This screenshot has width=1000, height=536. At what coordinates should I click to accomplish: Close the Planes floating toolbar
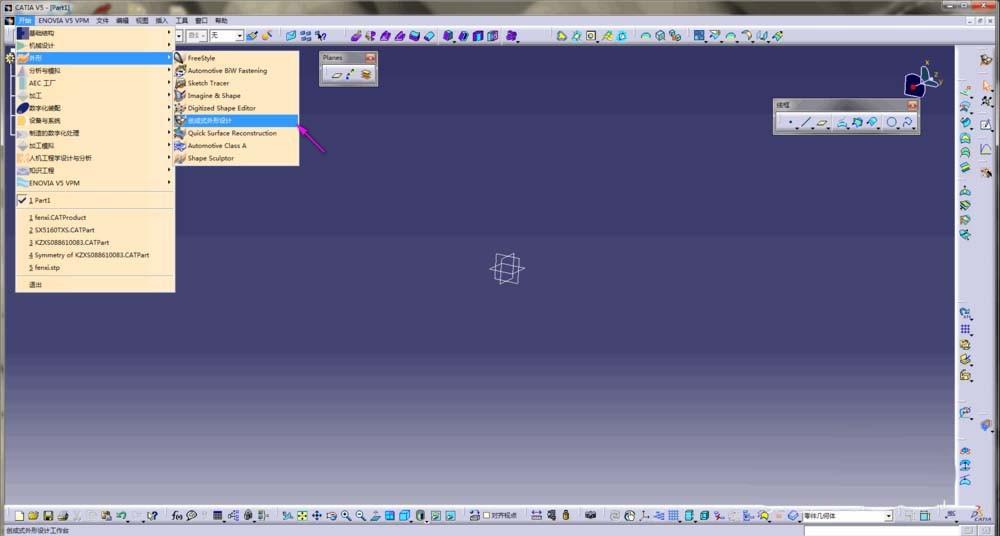pos(371,58)
